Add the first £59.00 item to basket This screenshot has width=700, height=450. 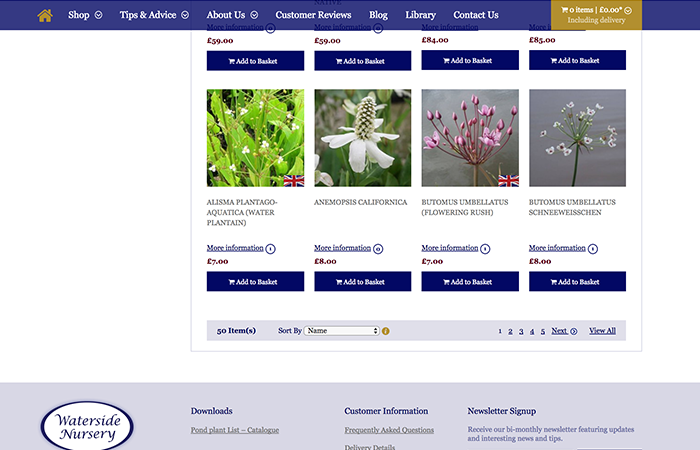coord(255,61)
